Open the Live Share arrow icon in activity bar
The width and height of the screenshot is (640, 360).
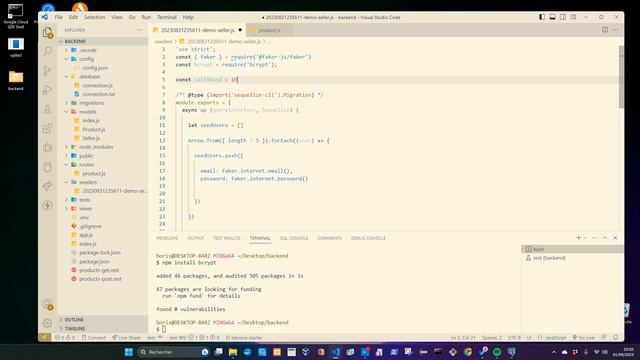[48, 186]
